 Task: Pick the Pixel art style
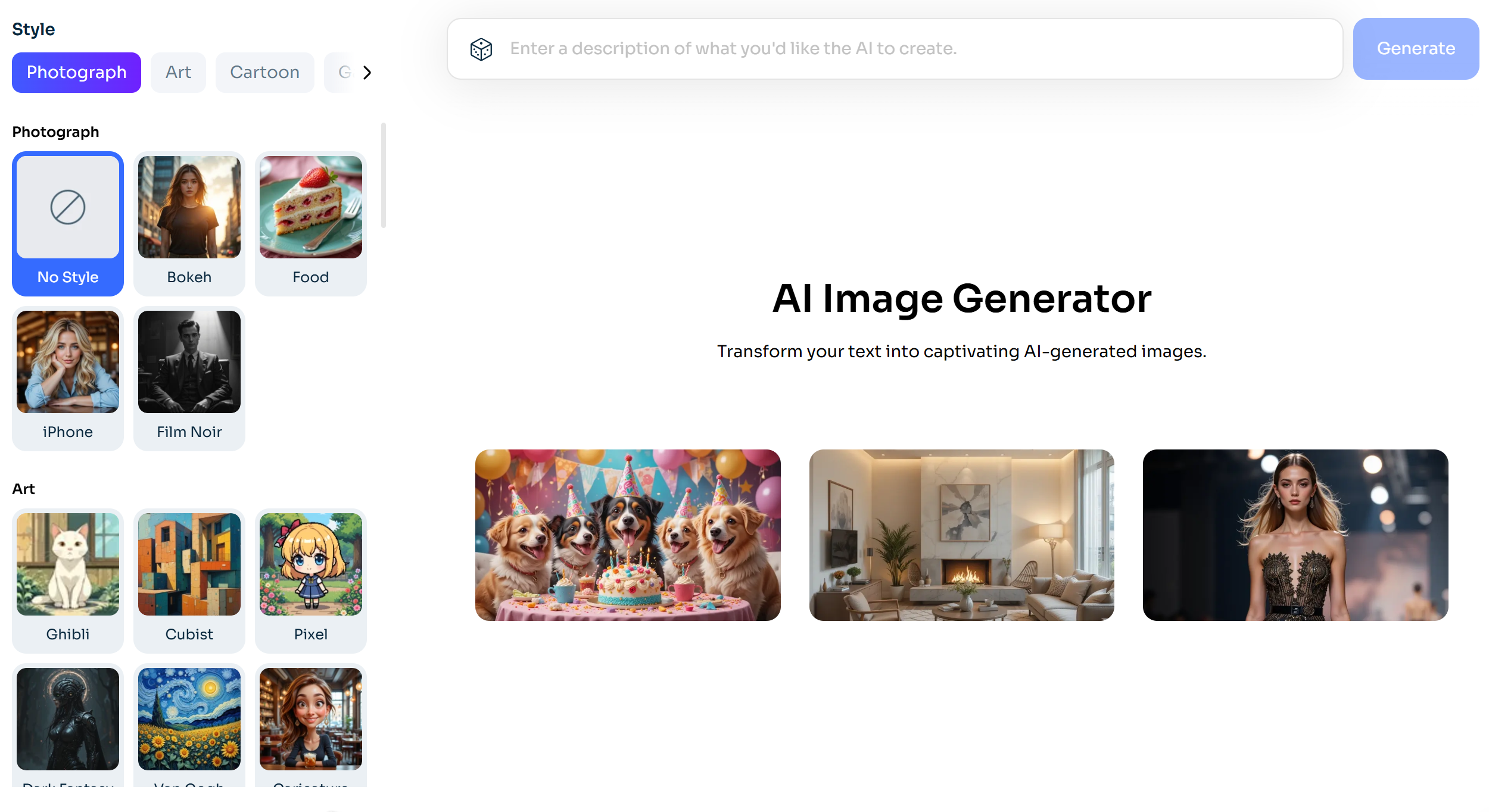tap(310, 580)
